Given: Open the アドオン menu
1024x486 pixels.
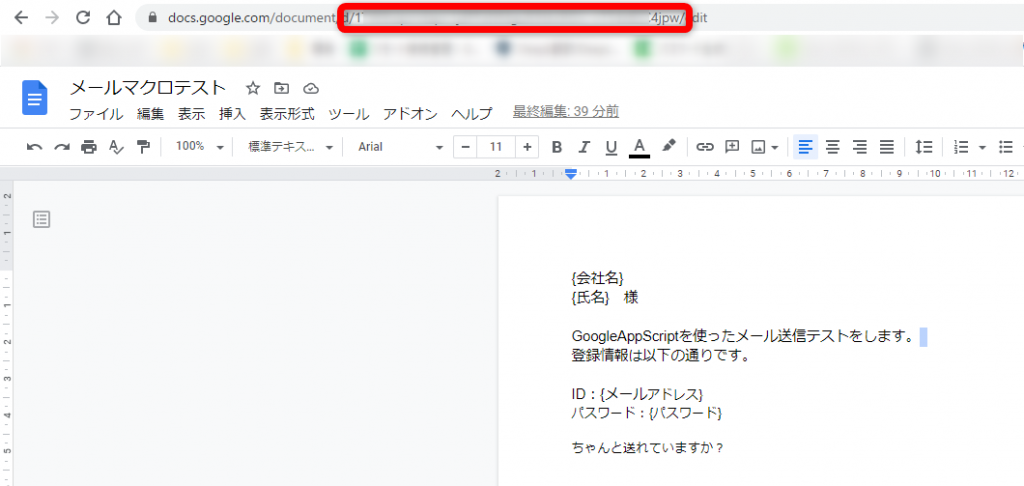Looking at the screenshot, I should (410, 114).
